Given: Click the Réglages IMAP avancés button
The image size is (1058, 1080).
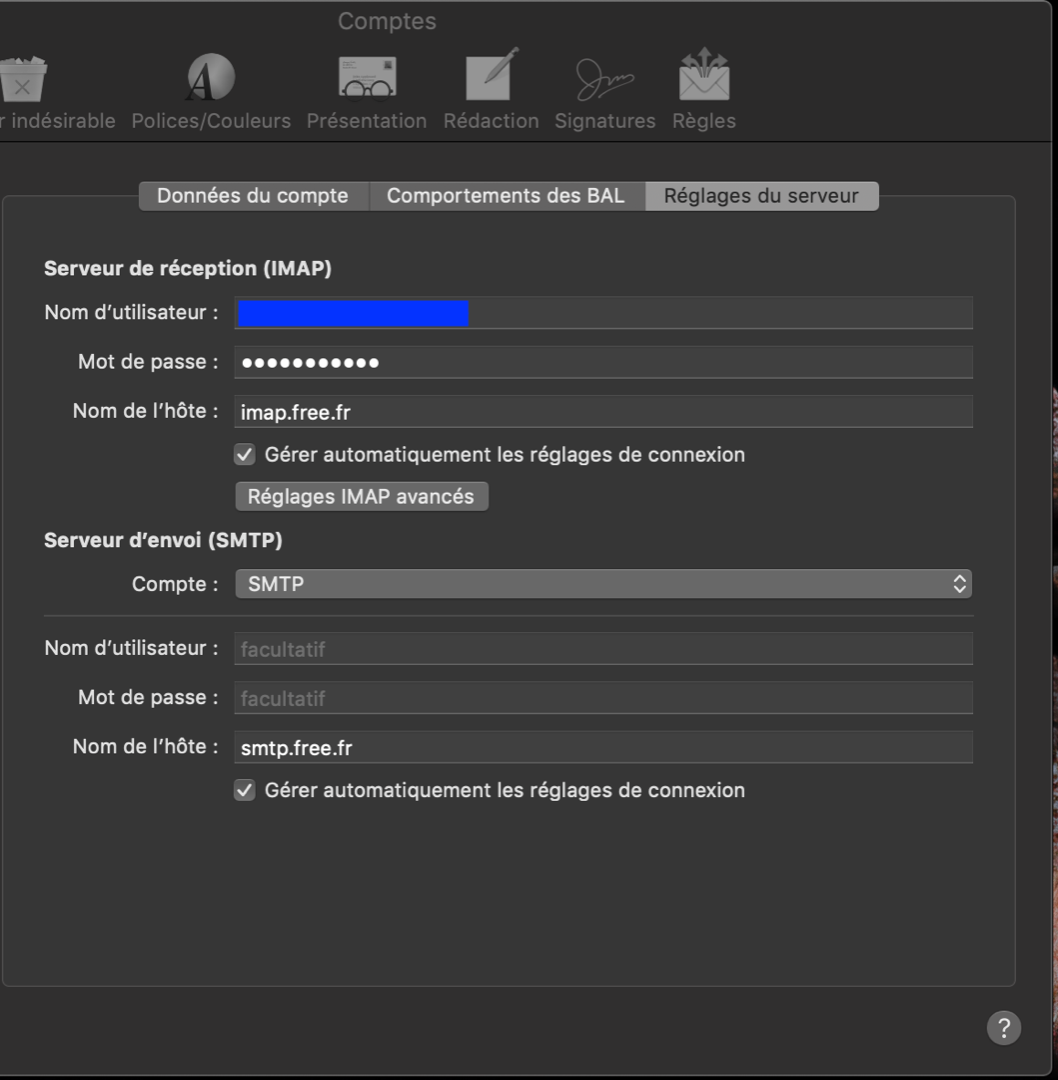Looking at the screenshot, I should click(361, 495).
